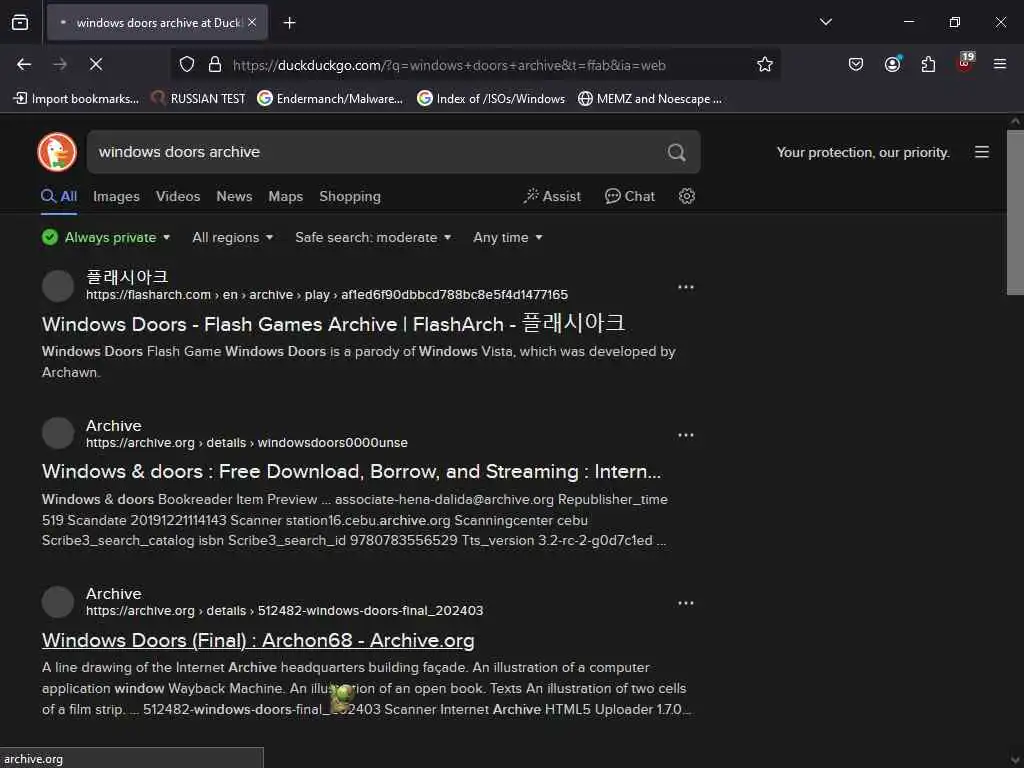Image resolution: width=1024 pixels, height=768 pixels.
Task: Click scrollbar down arrow
Action: pyautogui.click(x=1015, y=760)
